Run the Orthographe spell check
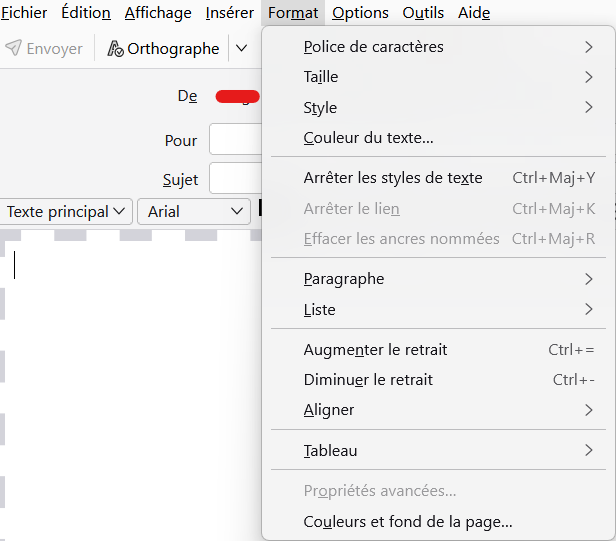Viewport: 616px width, 541px height. click(163, 48)
